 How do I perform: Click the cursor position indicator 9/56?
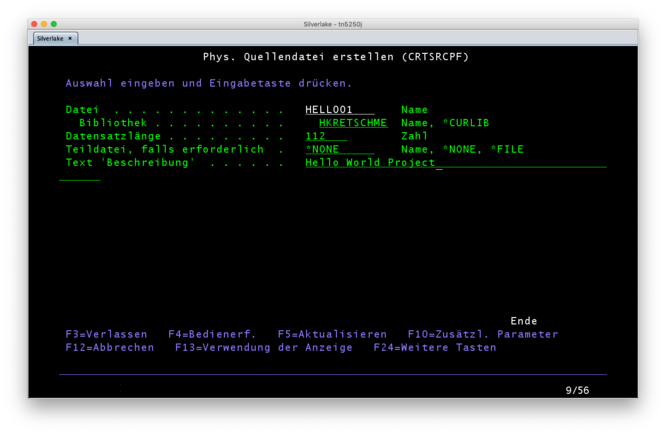577,390
